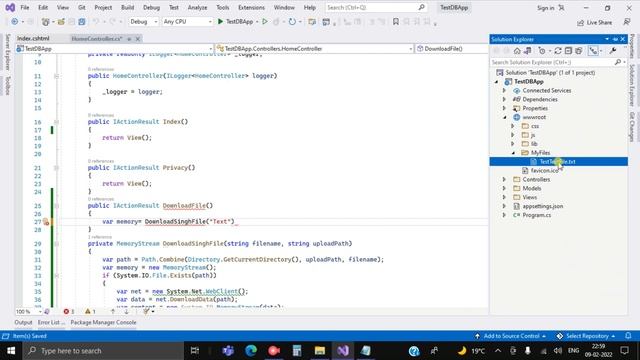This screenshot has height=360, width=640.
Task: Toggle auto-hide pin on Solution Explorer panel
Action: 615,39
